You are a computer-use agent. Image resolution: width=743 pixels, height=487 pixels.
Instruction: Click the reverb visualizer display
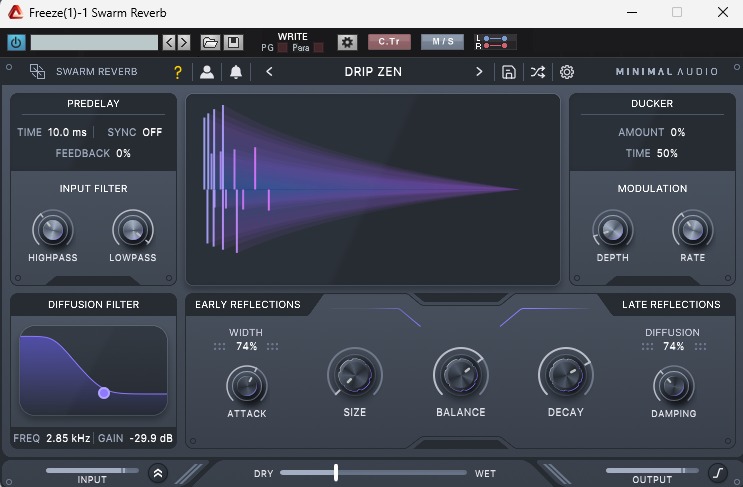click(x=373, y=189)
